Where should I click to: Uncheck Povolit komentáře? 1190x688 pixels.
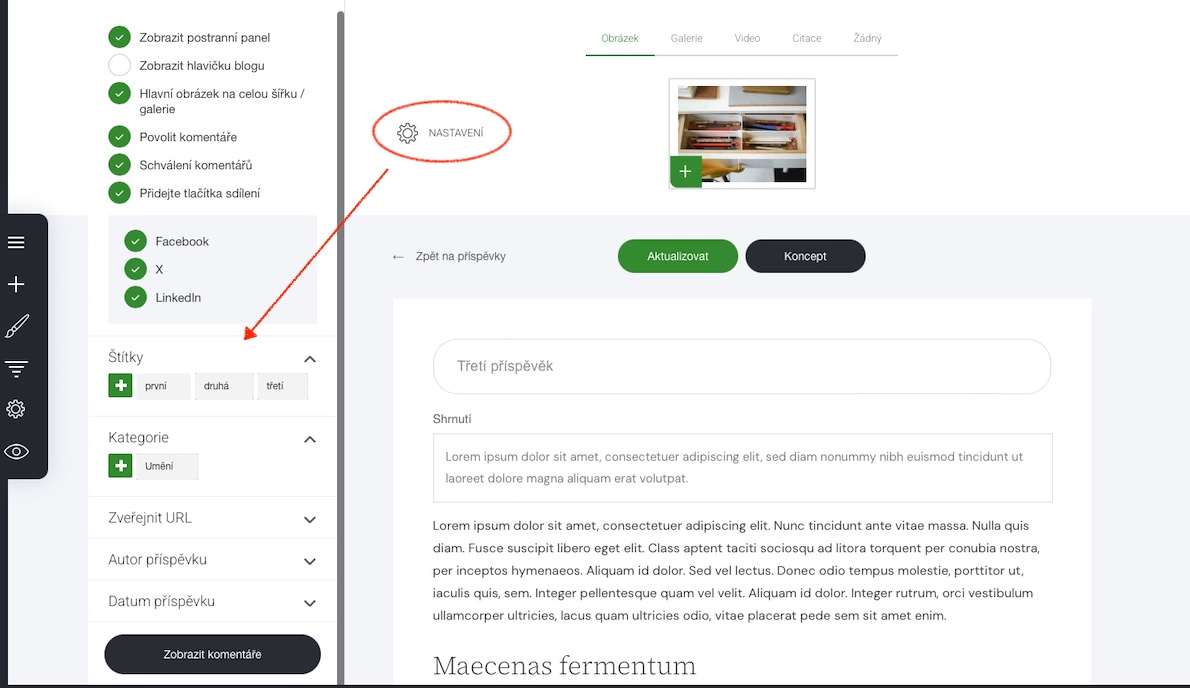(119, 137)
